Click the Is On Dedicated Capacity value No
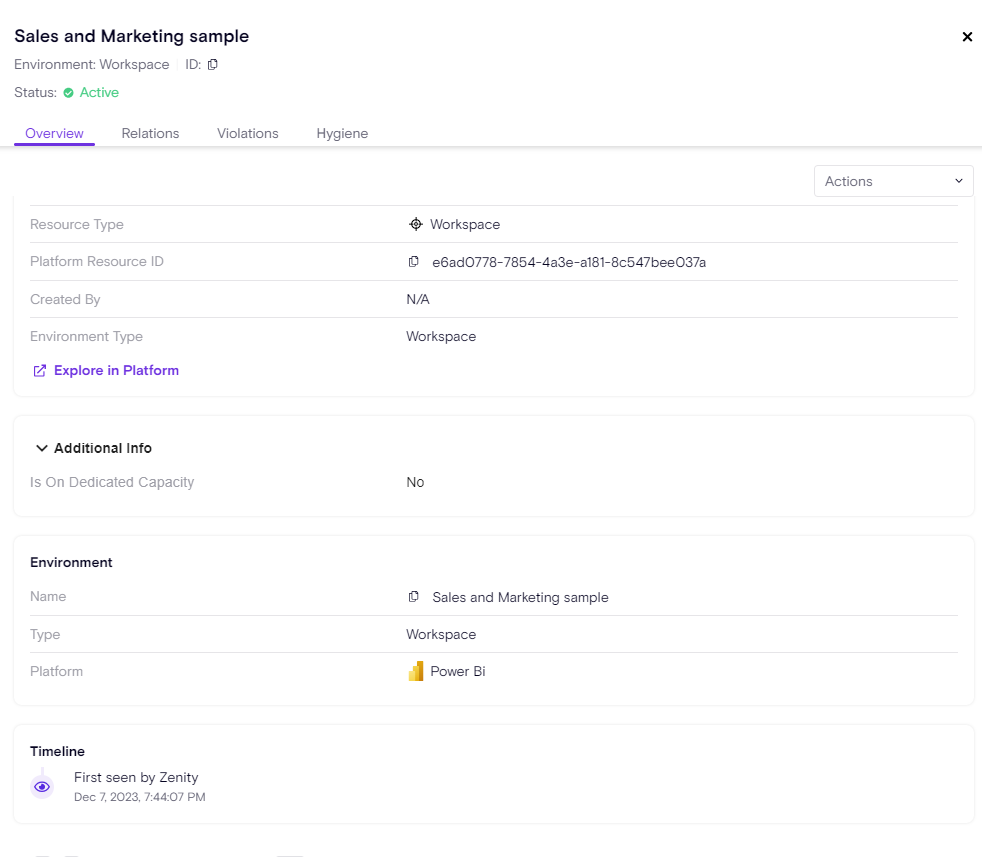Viewport: 982px width, 857px height. (415, 482)
